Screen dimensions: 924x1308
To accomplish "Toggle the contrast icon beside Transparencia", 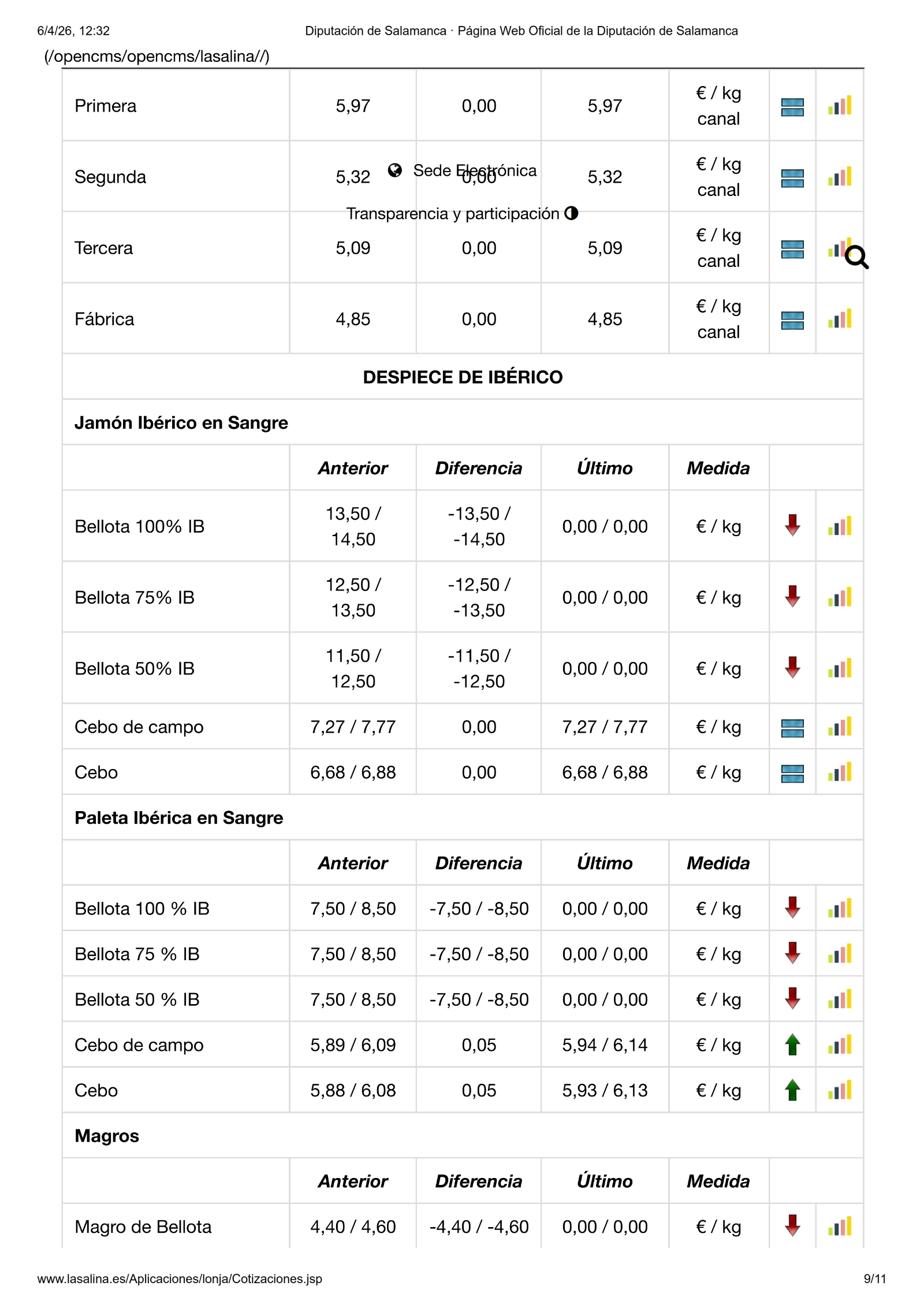I will [571, 213].
